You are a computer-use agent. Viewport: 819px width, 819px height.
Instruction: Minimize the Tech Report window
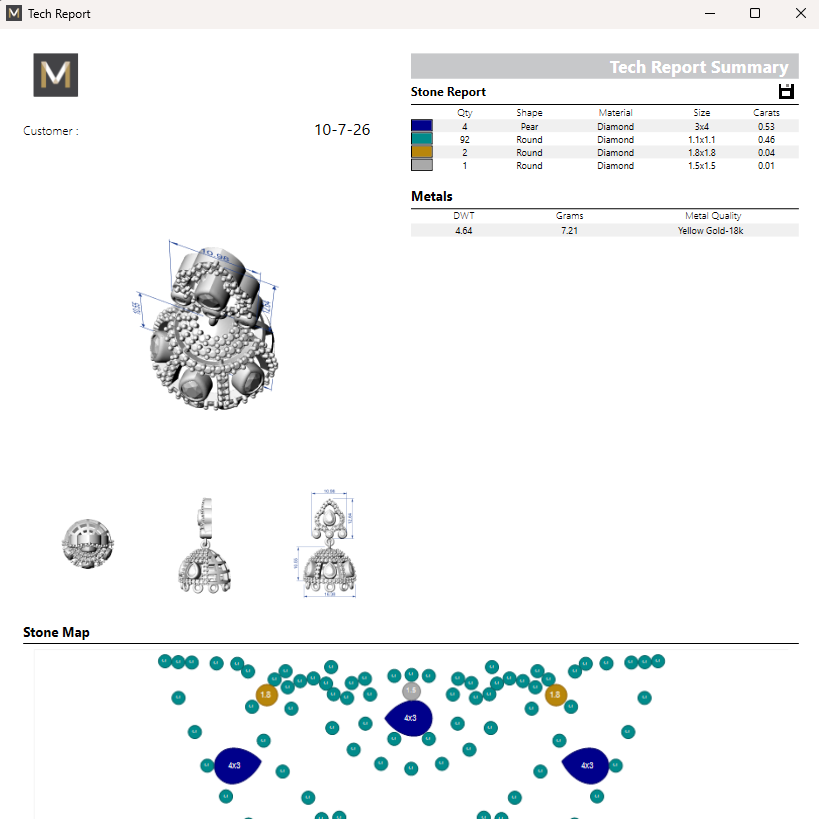coord(710,13)
